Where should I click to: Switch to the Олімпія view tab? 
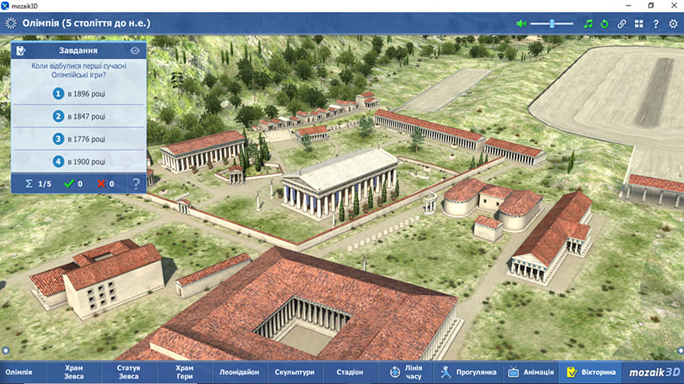(x=19, y=372)
